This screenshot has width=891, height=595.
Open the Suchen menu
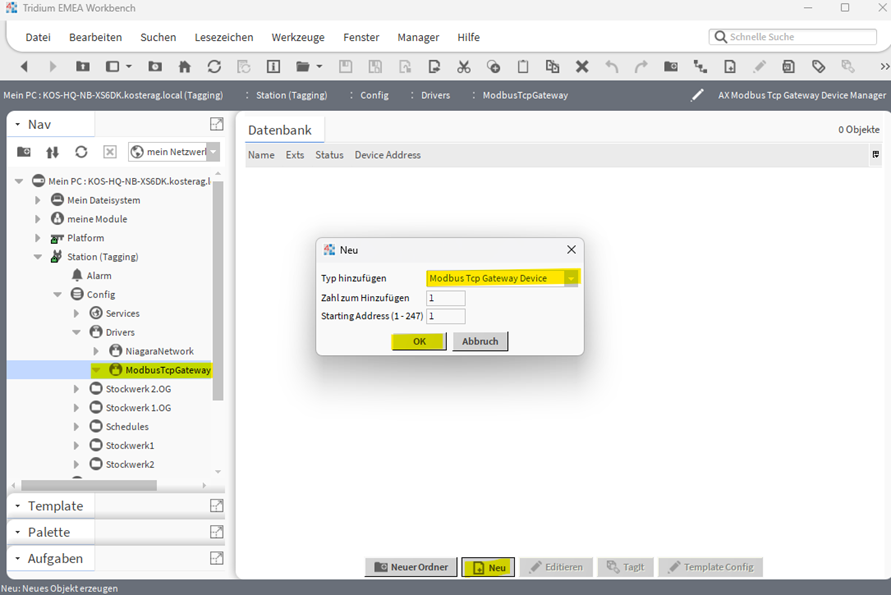[158, 37]
